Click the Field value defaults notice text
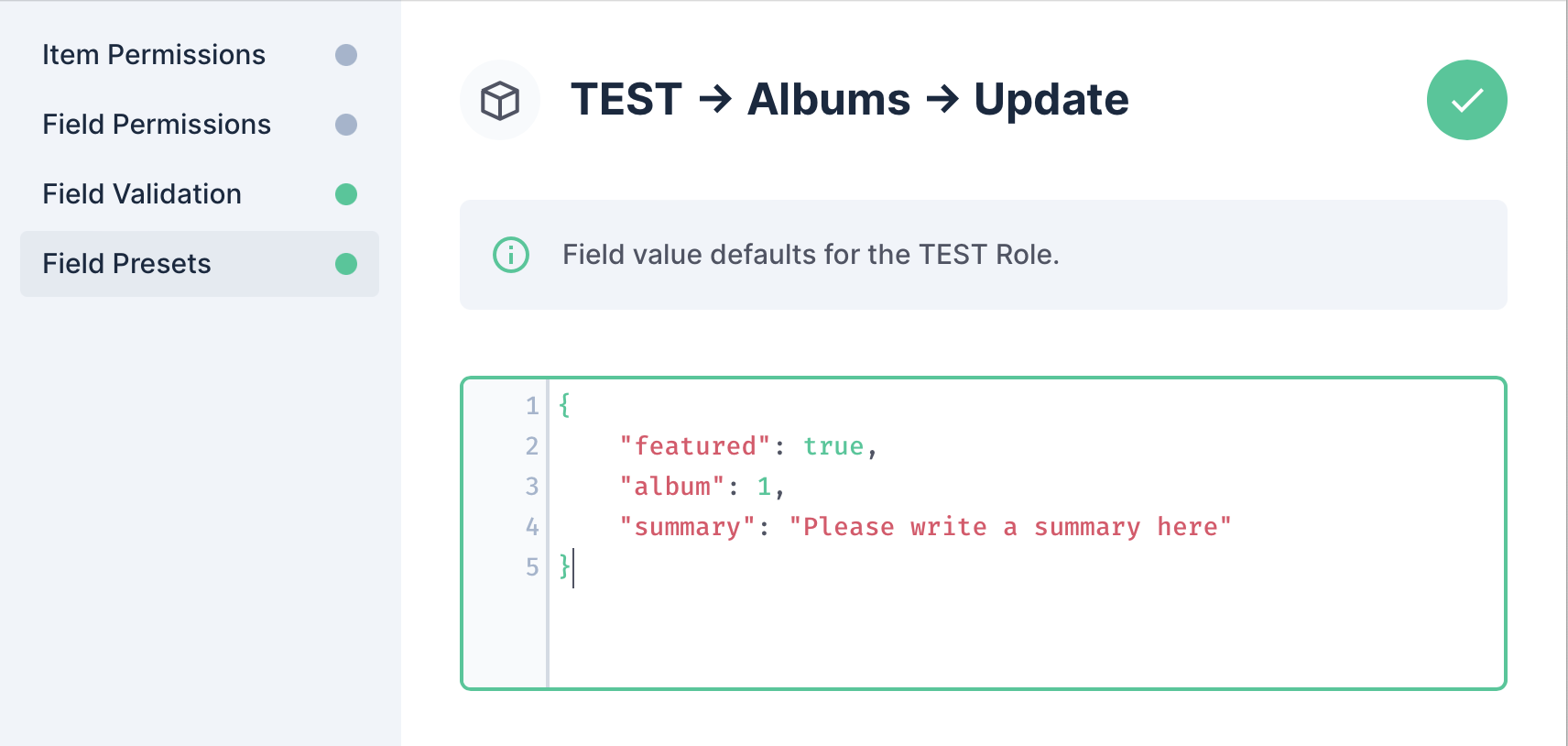The height and width of the screenshot is (746, 1568). pyautogui.click(x=811, y=255)
